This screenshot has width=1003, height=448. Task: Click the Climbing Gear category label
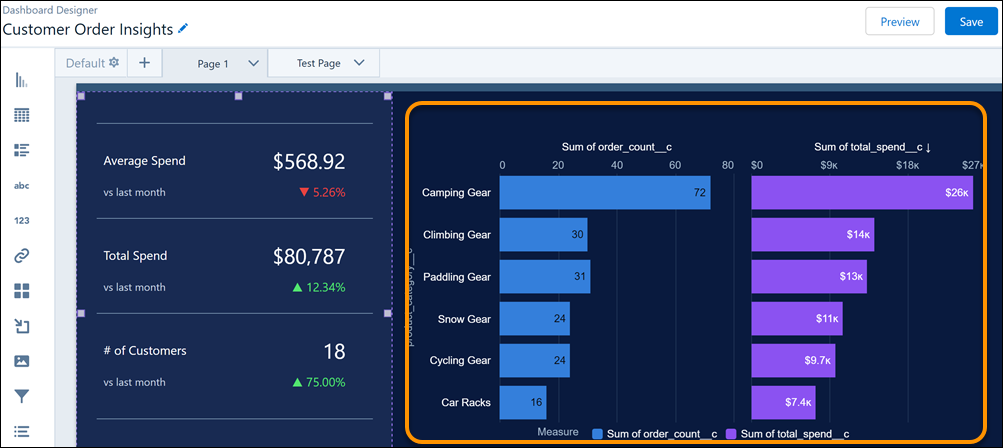457,235
